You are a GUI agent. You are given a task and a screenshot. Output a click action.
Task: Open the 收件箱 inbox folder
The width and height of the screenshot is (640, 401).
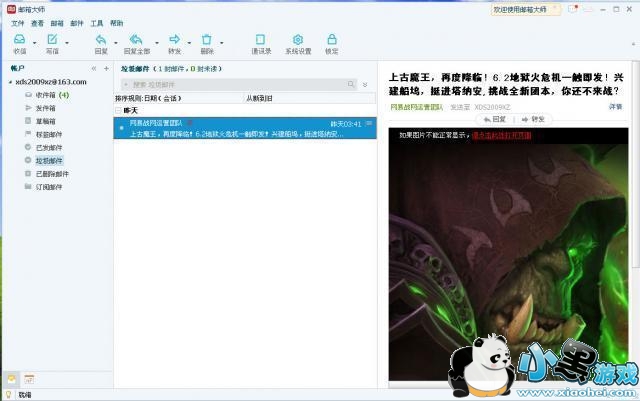click(47, 95)
